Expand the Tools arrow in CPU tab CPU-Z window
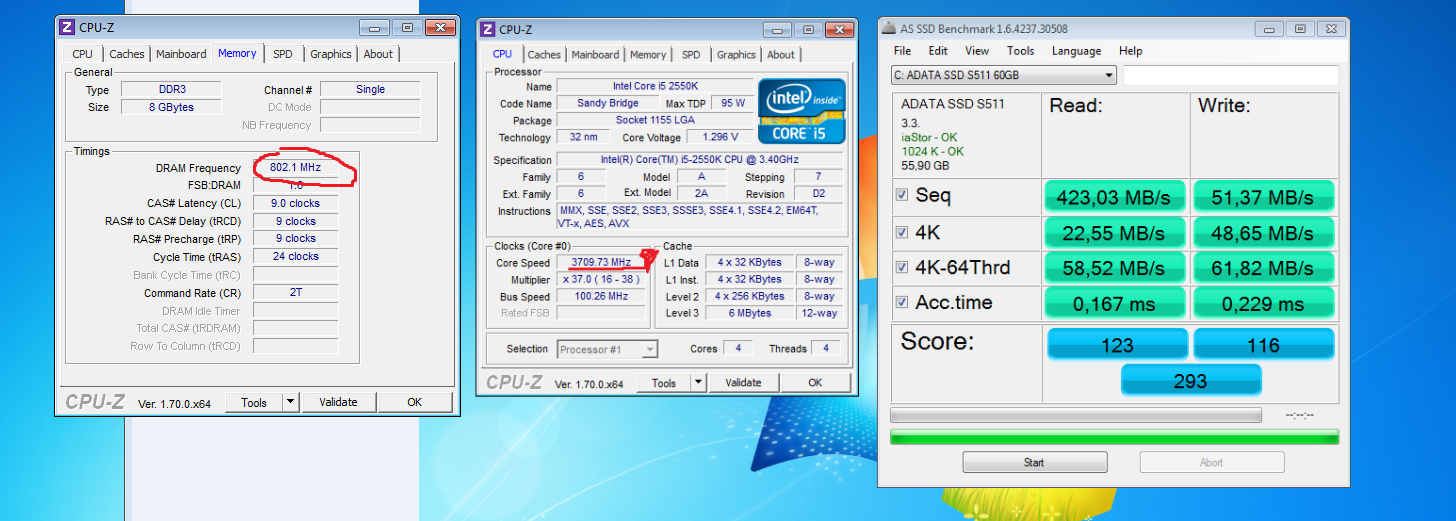 pyautogui.click(x=698, y=383)
